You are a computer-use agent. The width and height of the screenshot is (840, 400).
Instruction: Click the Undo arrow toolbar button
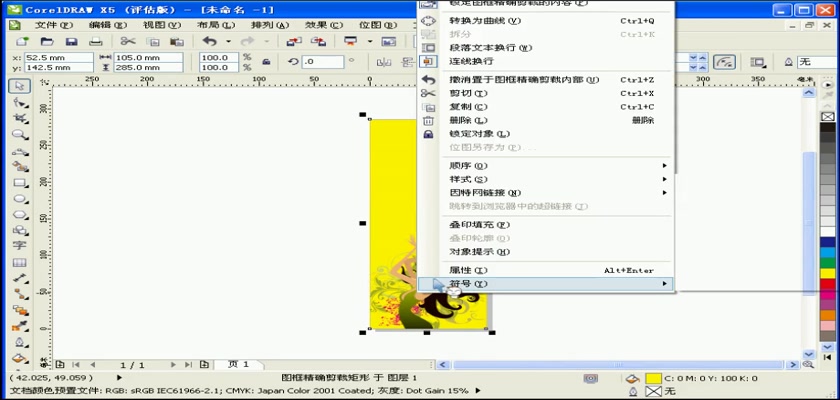point(209,41)
